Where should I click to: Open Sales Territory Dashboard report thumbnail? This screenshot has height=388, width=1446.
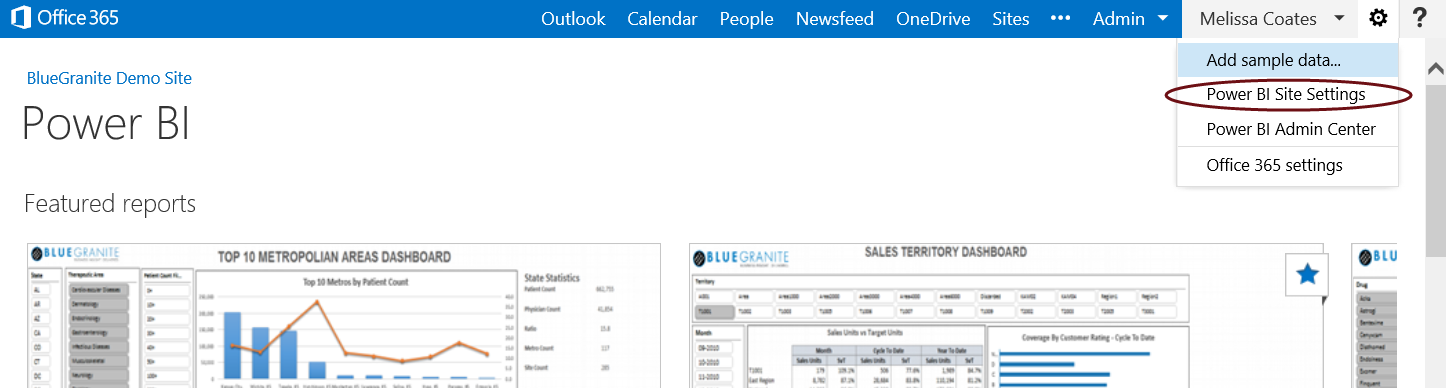click(x=1006, y=315)
